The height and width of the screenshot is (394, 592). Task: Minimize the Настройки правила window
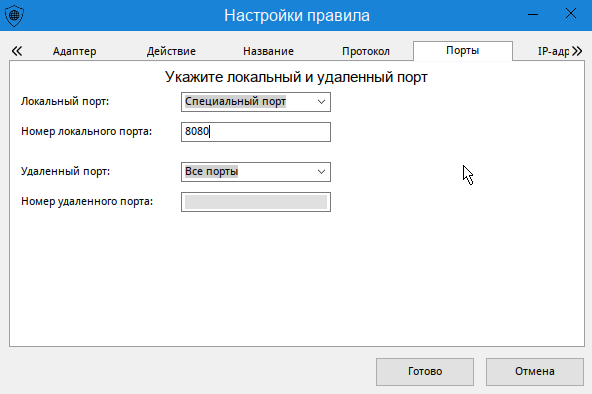(x=533, y=15)
